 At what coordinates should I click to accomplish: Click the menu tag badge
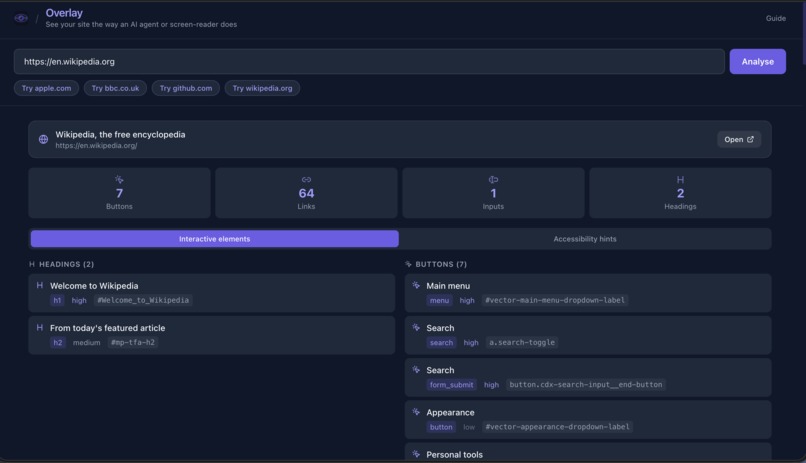[439, 300]
